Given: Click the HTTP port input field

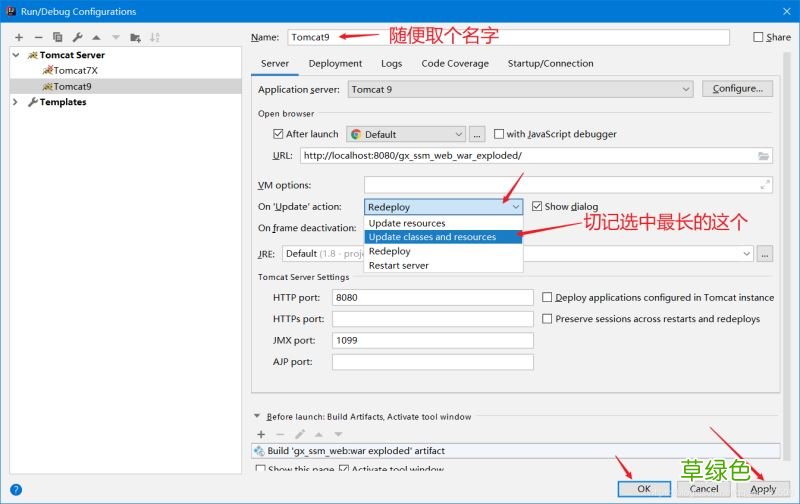Looking at the screenshot, I should tap(432, 298).
